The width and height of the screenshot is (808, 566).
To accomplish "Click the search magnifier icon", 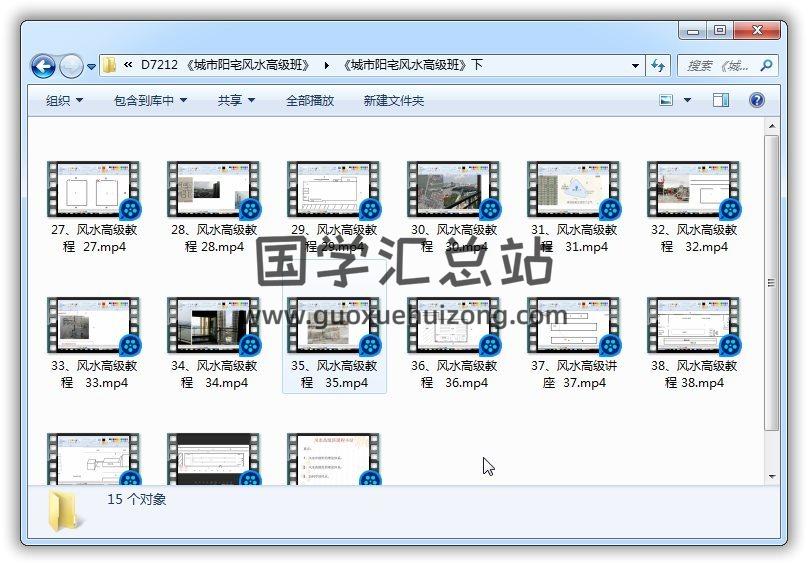I will click(x=767, y=65).
